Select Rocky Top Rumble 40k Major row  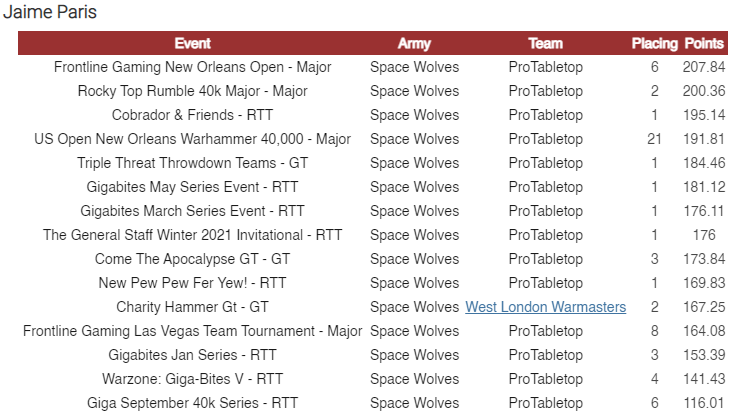click(192, 91)
